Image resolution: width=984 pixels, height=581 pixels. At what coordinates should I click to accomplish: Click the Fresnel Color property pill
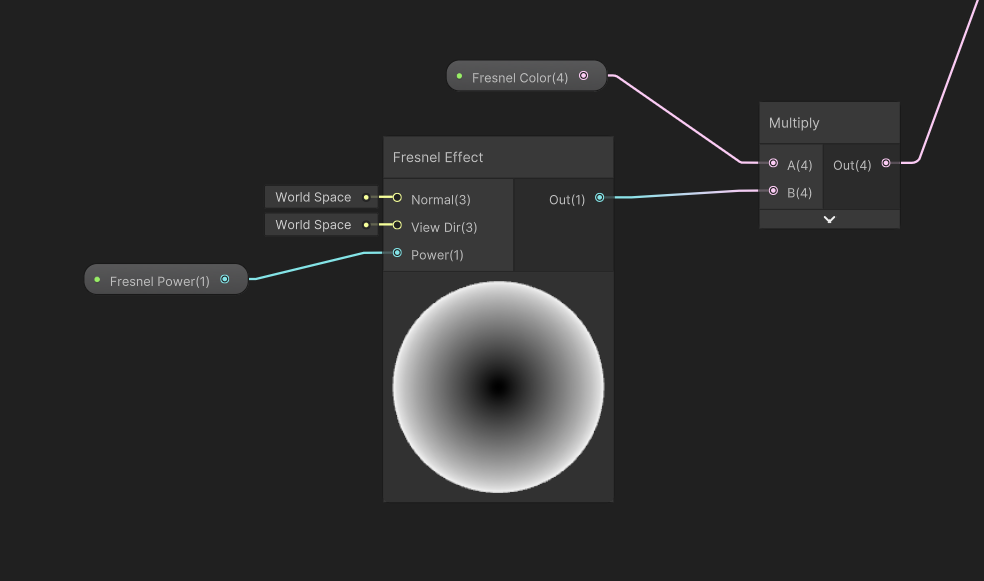click(x=520, y=75)
